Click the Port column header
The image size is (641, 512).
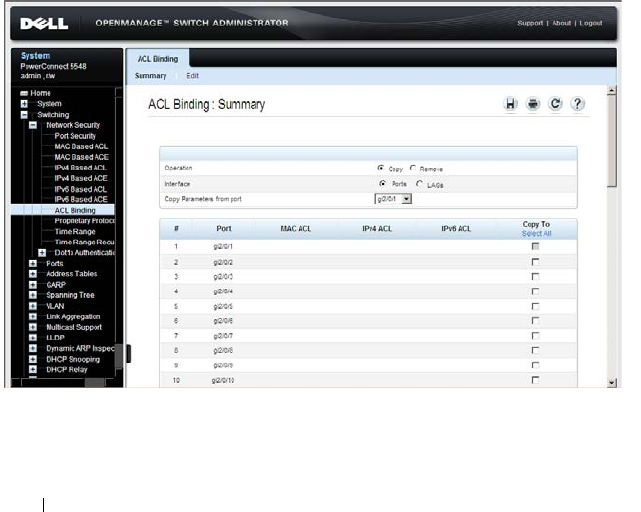click(224, 229)
